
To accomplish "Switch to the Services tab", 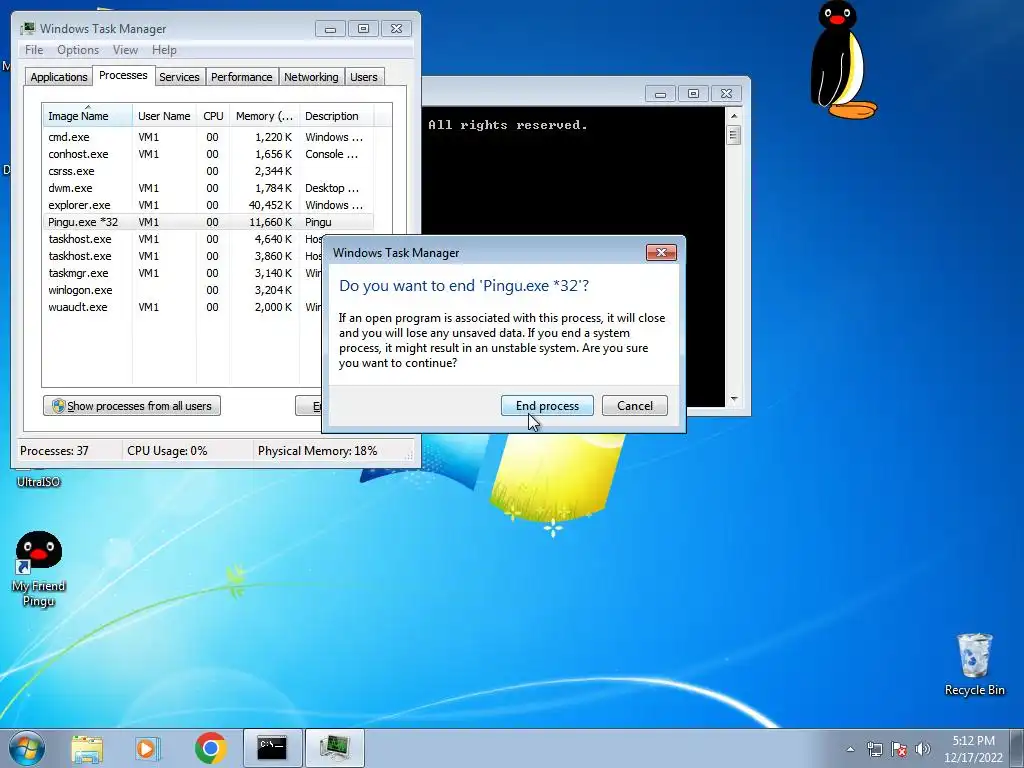I will click(180, 77).
